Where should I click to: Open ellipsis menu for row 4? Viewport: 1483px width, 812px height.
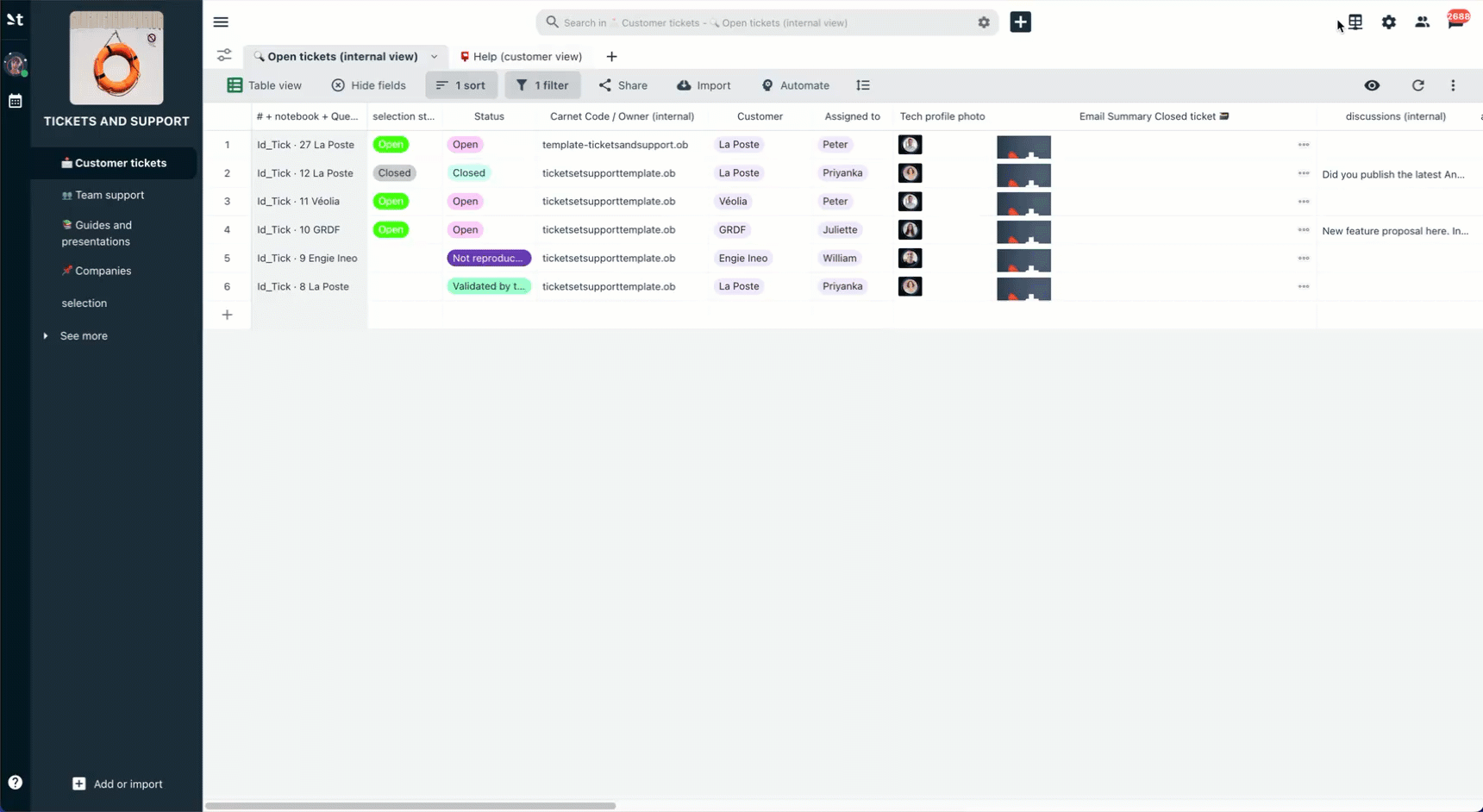click(x=1304, y=230)
